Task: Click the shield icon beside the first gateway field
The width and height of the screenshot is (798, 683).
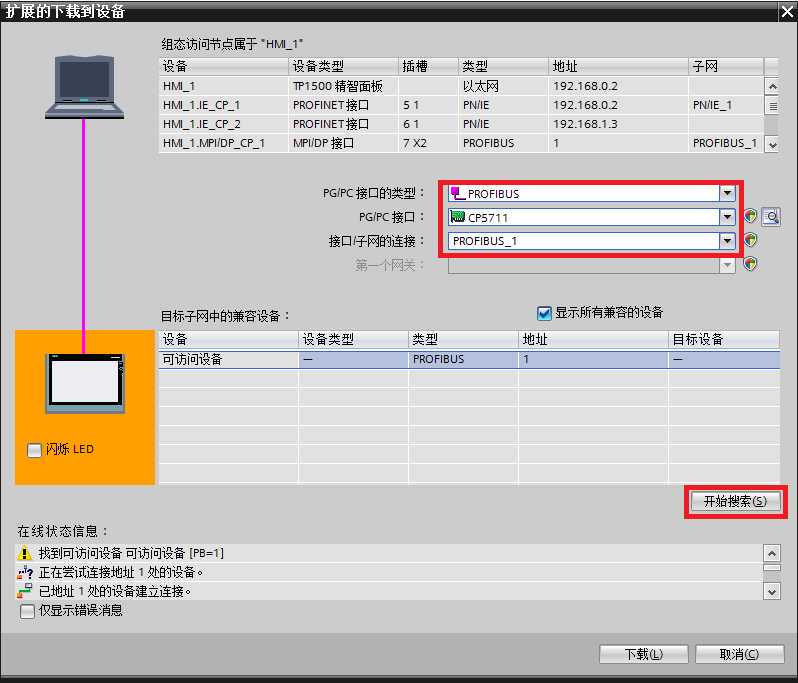Action: click(750, 265)
